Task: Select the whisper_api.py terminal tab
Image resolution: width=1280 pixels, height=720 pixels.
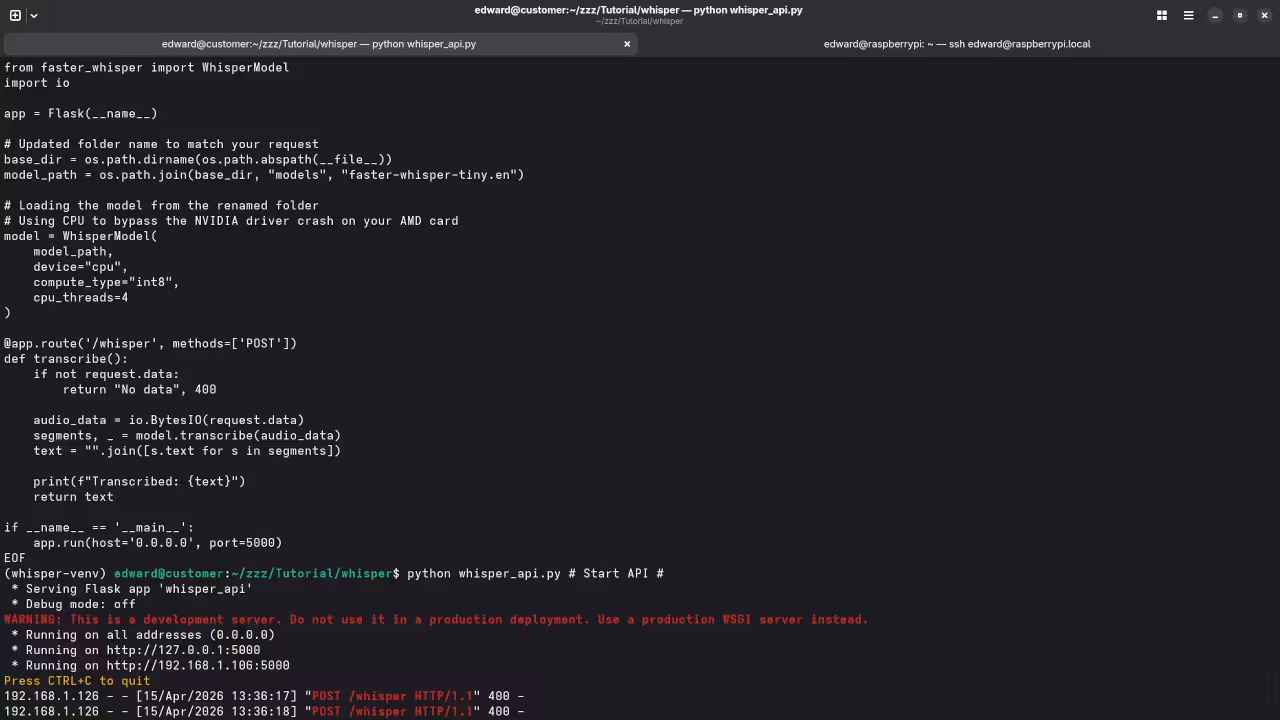Action: click(320, 44)
